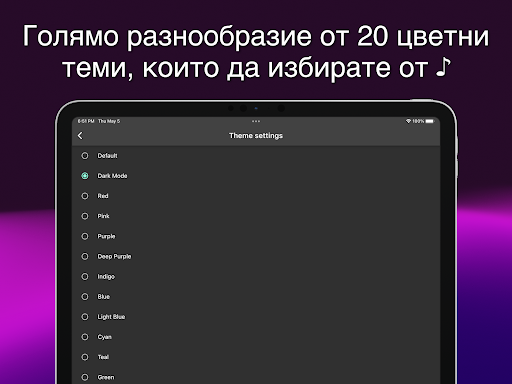Image resolution: width=512 pixels, height=384 pixels.
Task: Select the Default theme radio button
Action: click(x=85, y=156)
